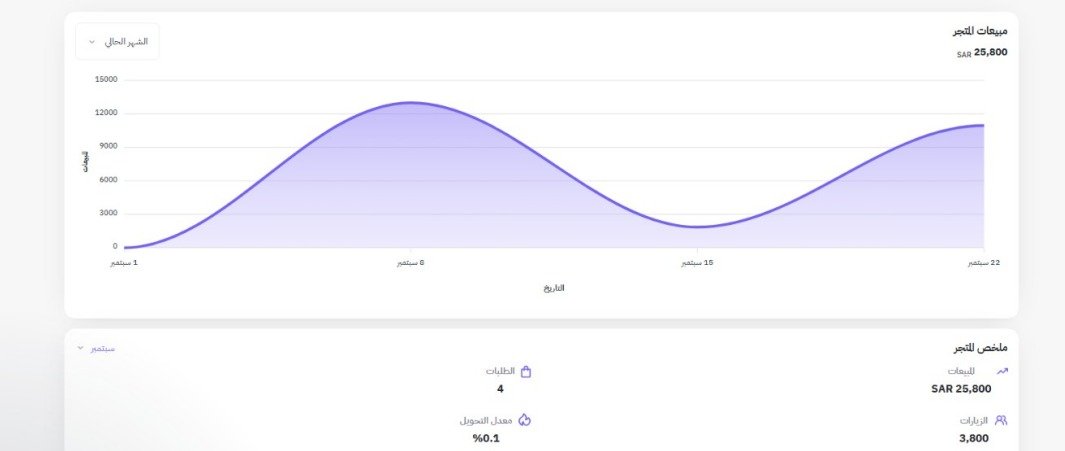Viewport: 1065px width, 451px height.
Task: Click the orders shopping bag icon
Action: pos(526,372)
